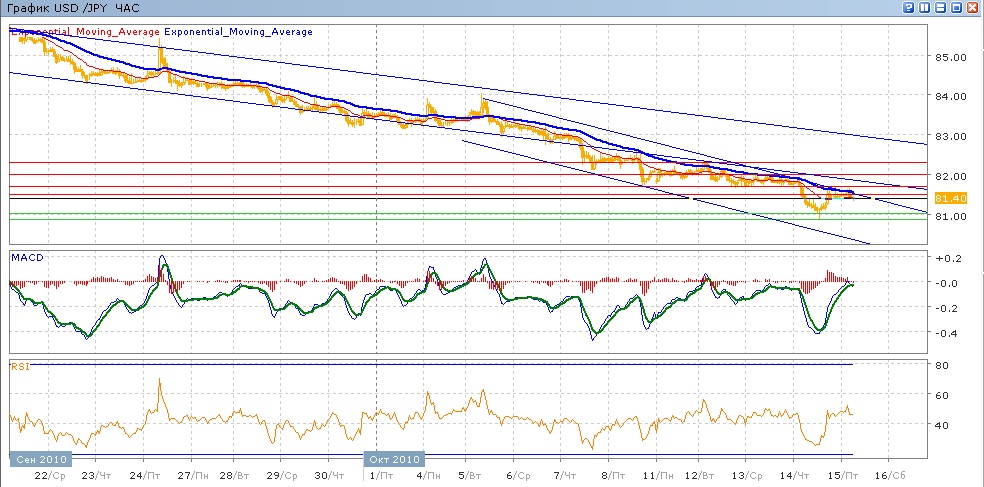
Task: Click the horizontal split layout icon
Action: coord(941,8)
